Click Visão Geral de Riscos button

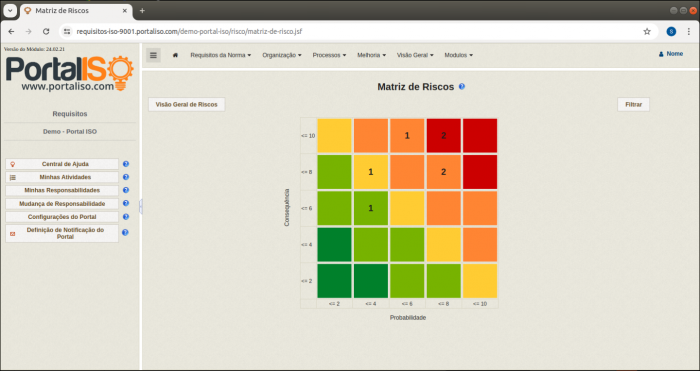tap(187, 104)
